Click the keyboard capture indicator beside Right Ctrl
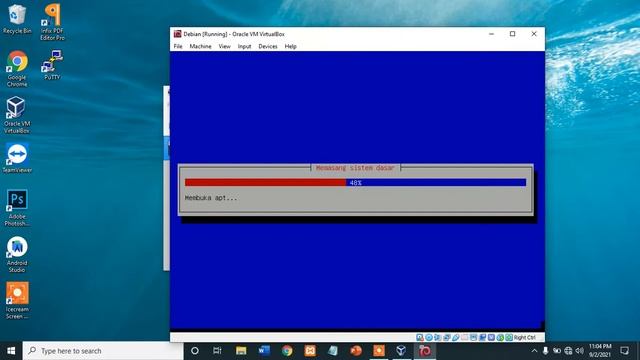 [509, 338]
